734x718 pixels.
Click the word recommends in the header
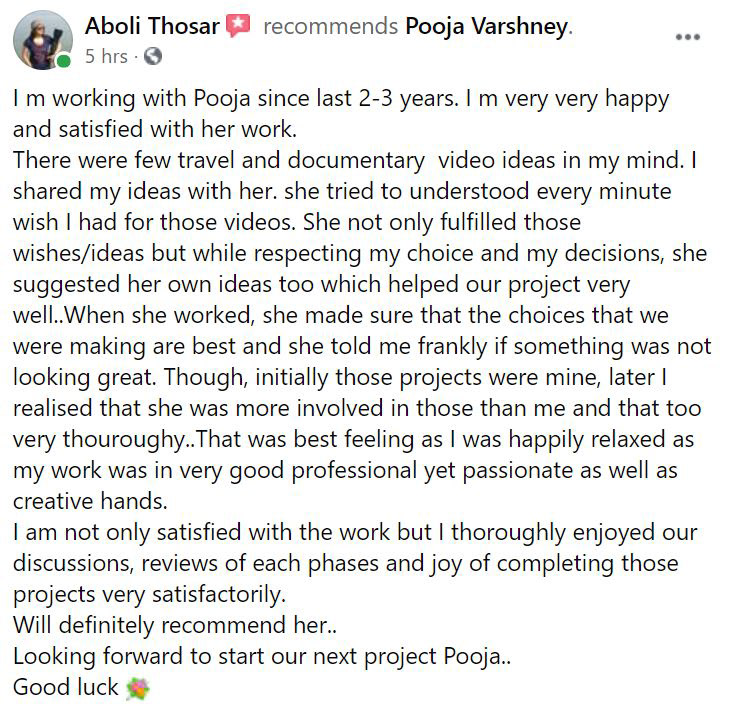pos(329,27)
